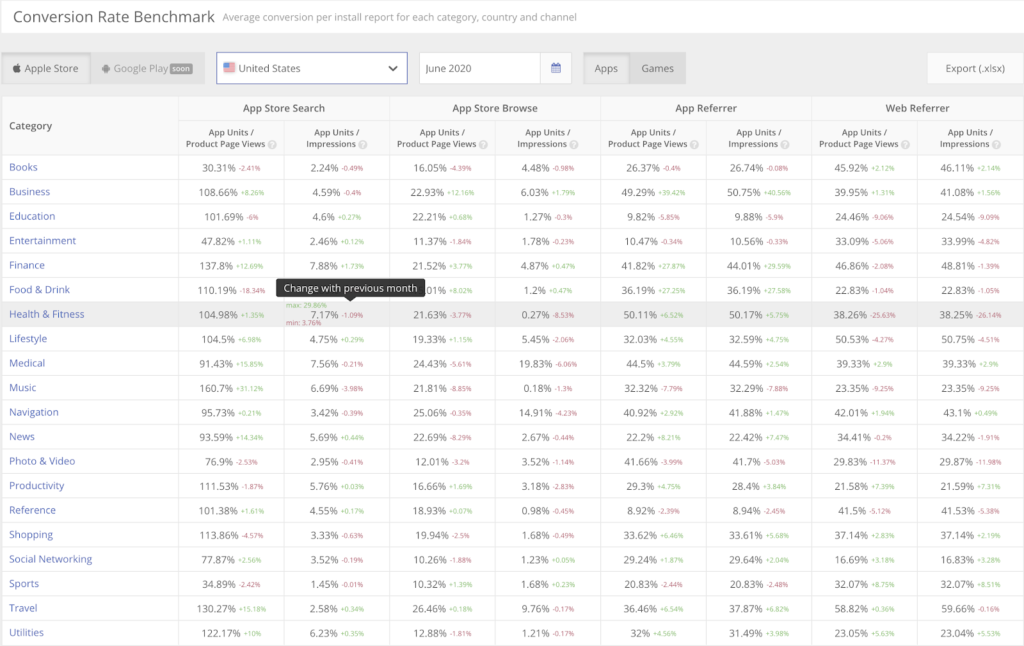The height and width of the screenshot is (646, 1024).
Task: Click help icon under App Store Browse Product Page Views
Action: click(x=483, y=144)
